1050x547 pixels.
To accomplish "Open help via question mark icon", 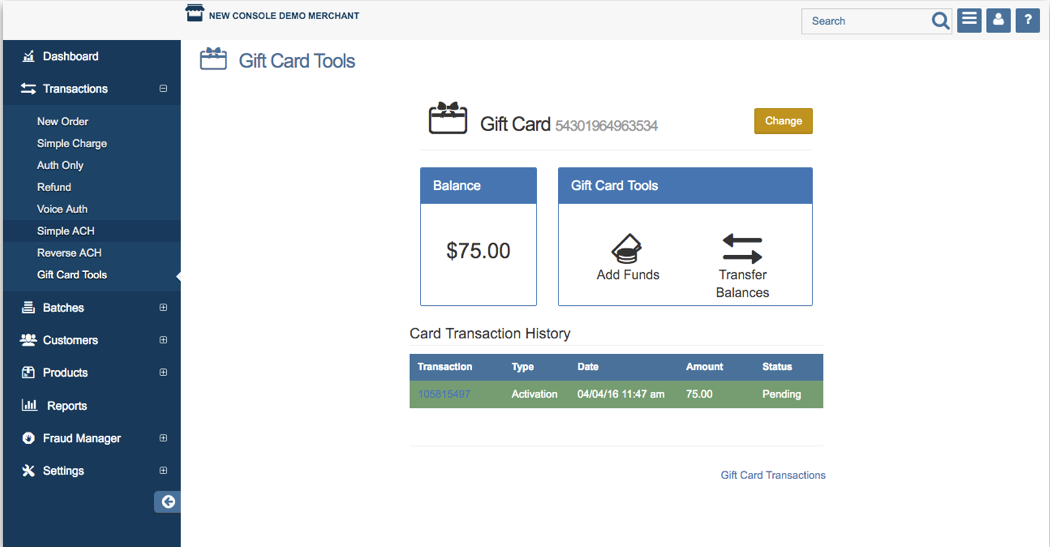I will (1027, 20).
